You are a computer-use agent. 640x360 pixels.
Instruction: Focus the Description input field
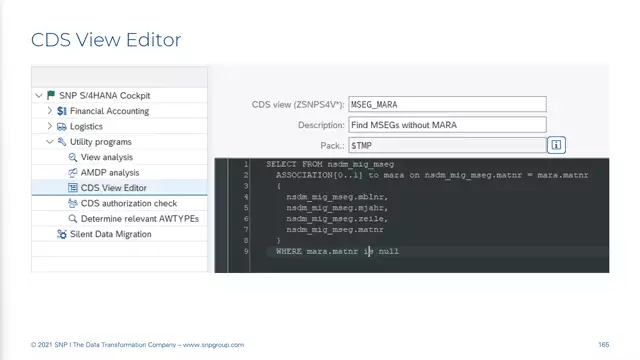click(x=447, y=124)
